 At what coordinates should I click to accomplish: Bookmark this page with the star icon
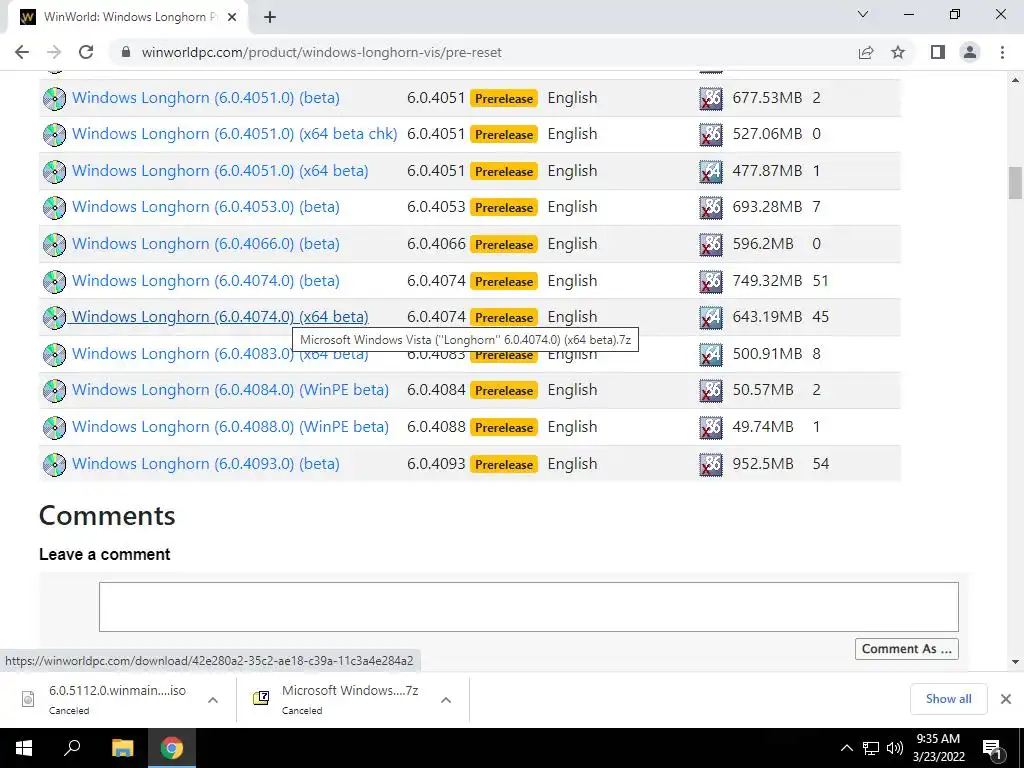(898, 52)
